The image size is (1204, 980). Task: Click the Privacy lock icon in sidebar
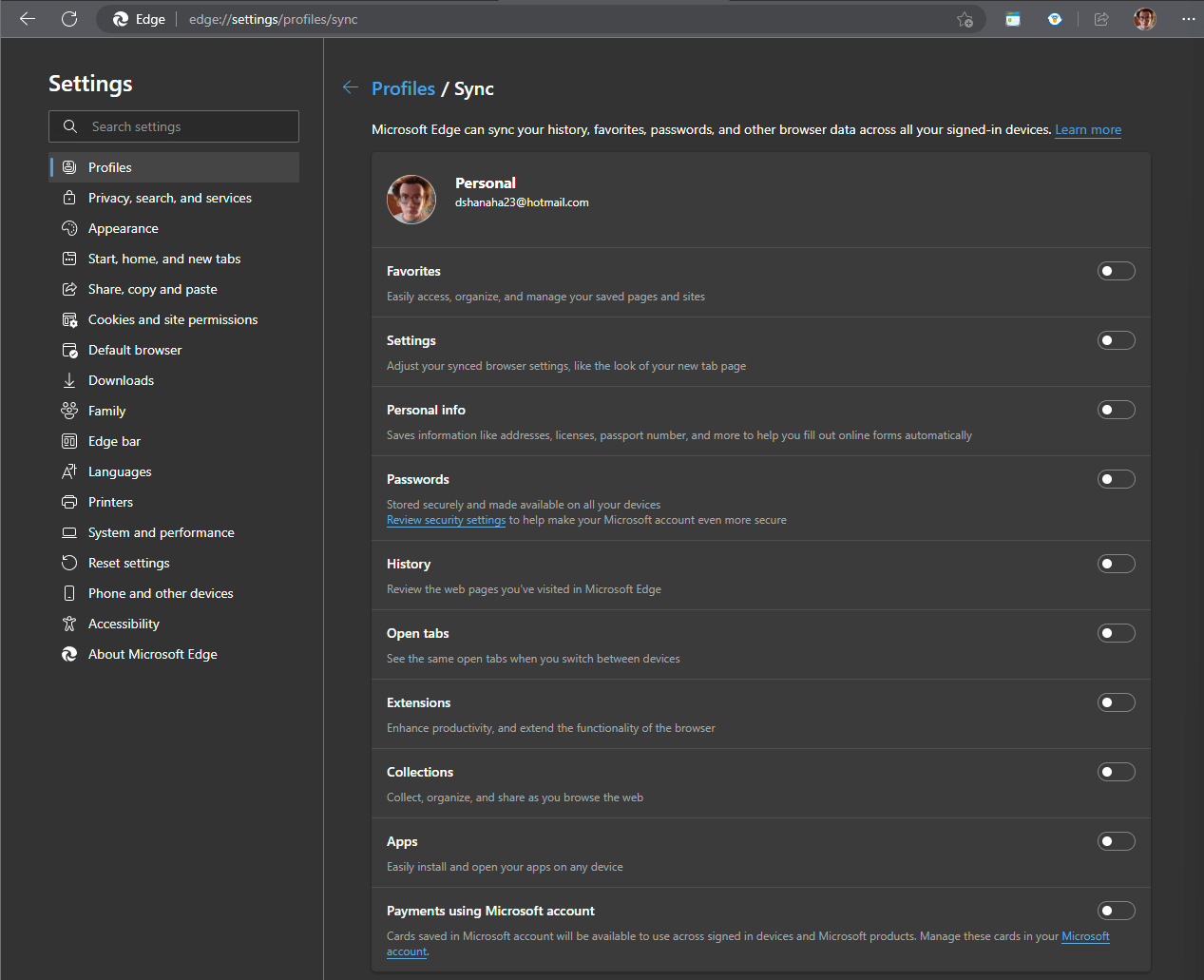[x=69, y=198]
